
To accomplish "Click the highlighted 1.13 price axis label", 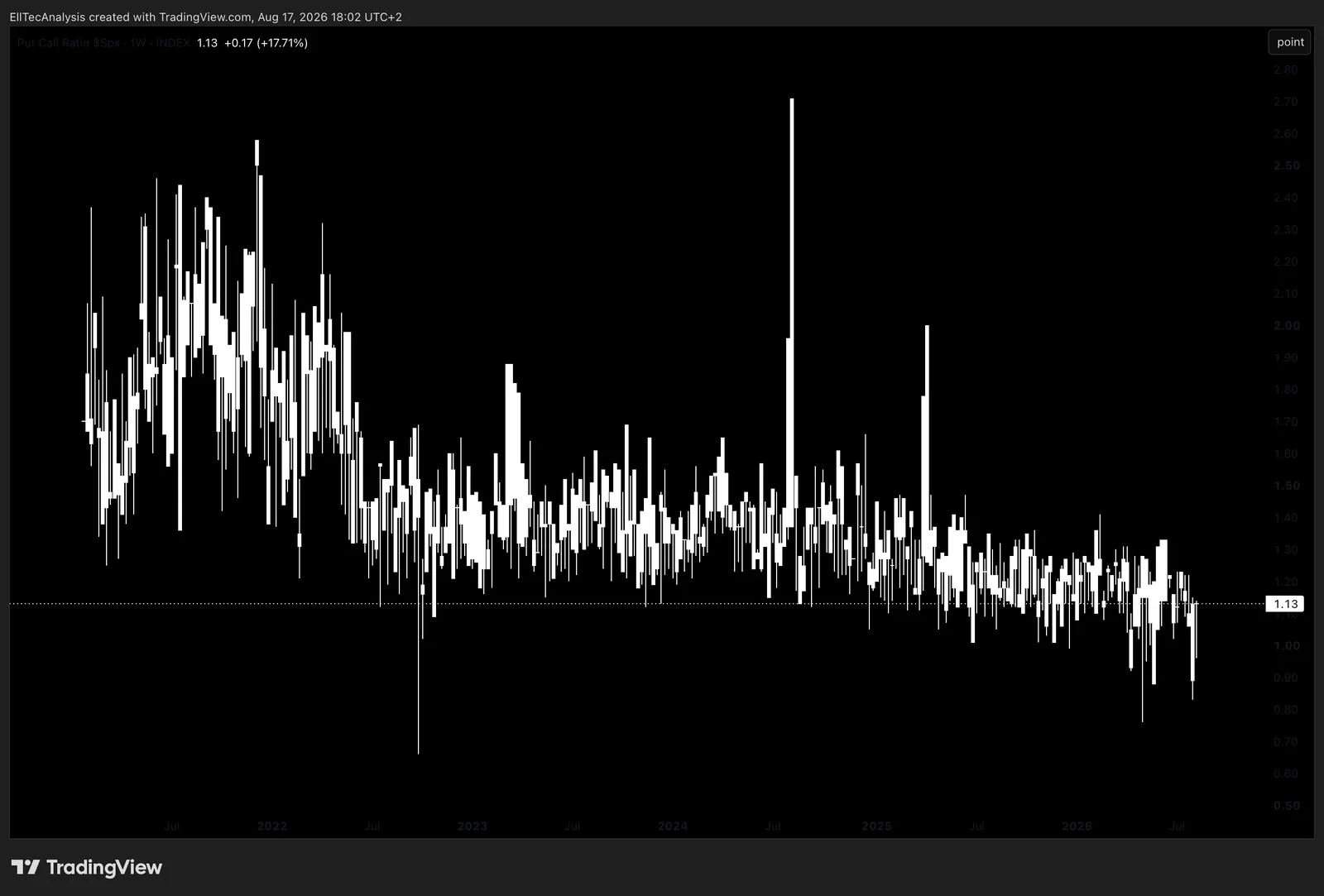I will pos(1285,604).
